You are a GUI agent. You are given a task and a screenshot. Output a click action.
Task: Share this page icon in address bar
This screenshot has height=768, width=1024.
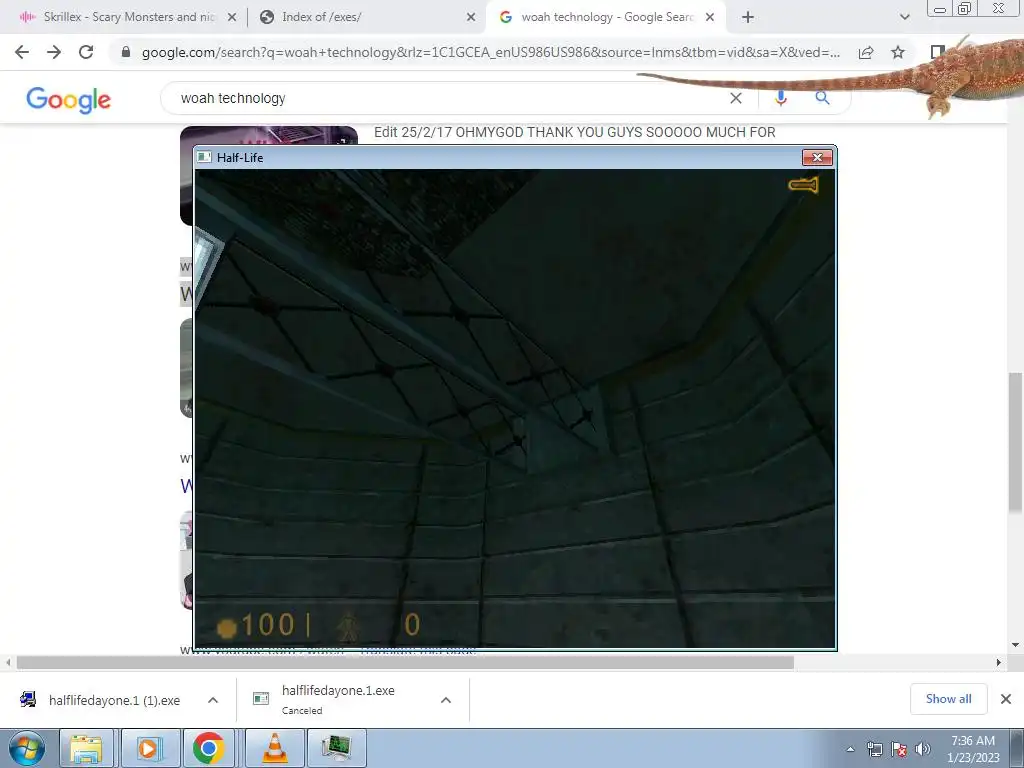(x=866, y=52)
